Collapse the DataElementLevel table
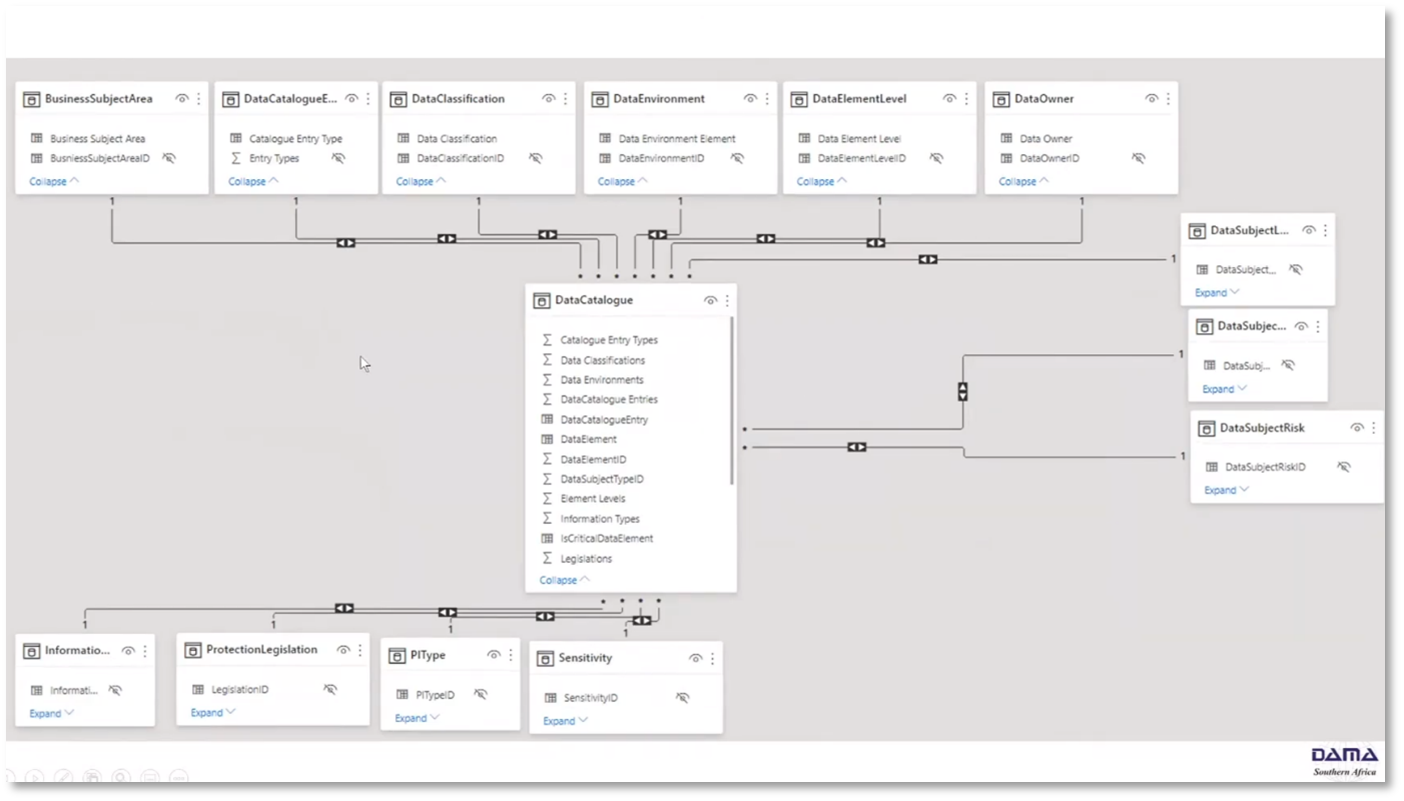 pyautogui.click(x=822, y=181)
